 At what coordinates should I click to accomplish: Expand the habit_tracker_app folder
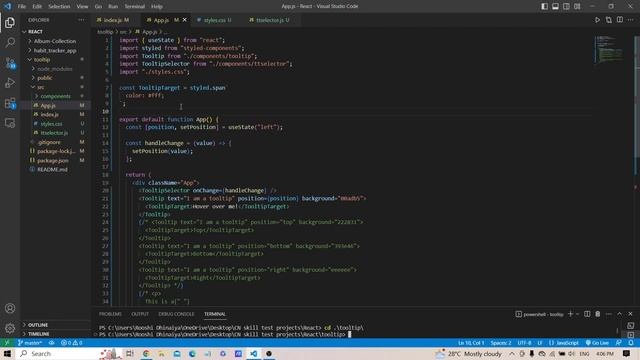[55, 50]
